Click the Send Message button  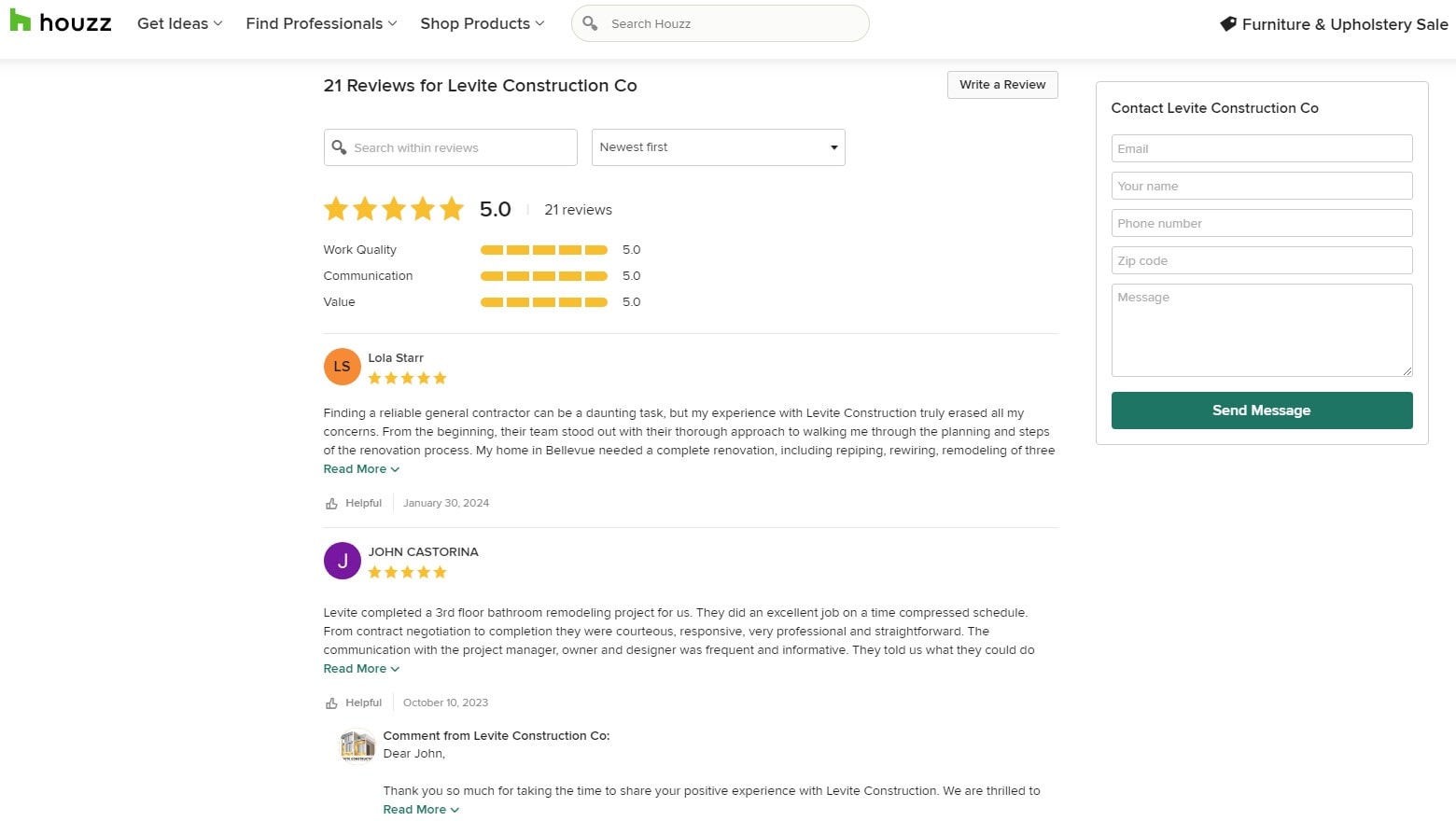click(x=1262, y=410)
